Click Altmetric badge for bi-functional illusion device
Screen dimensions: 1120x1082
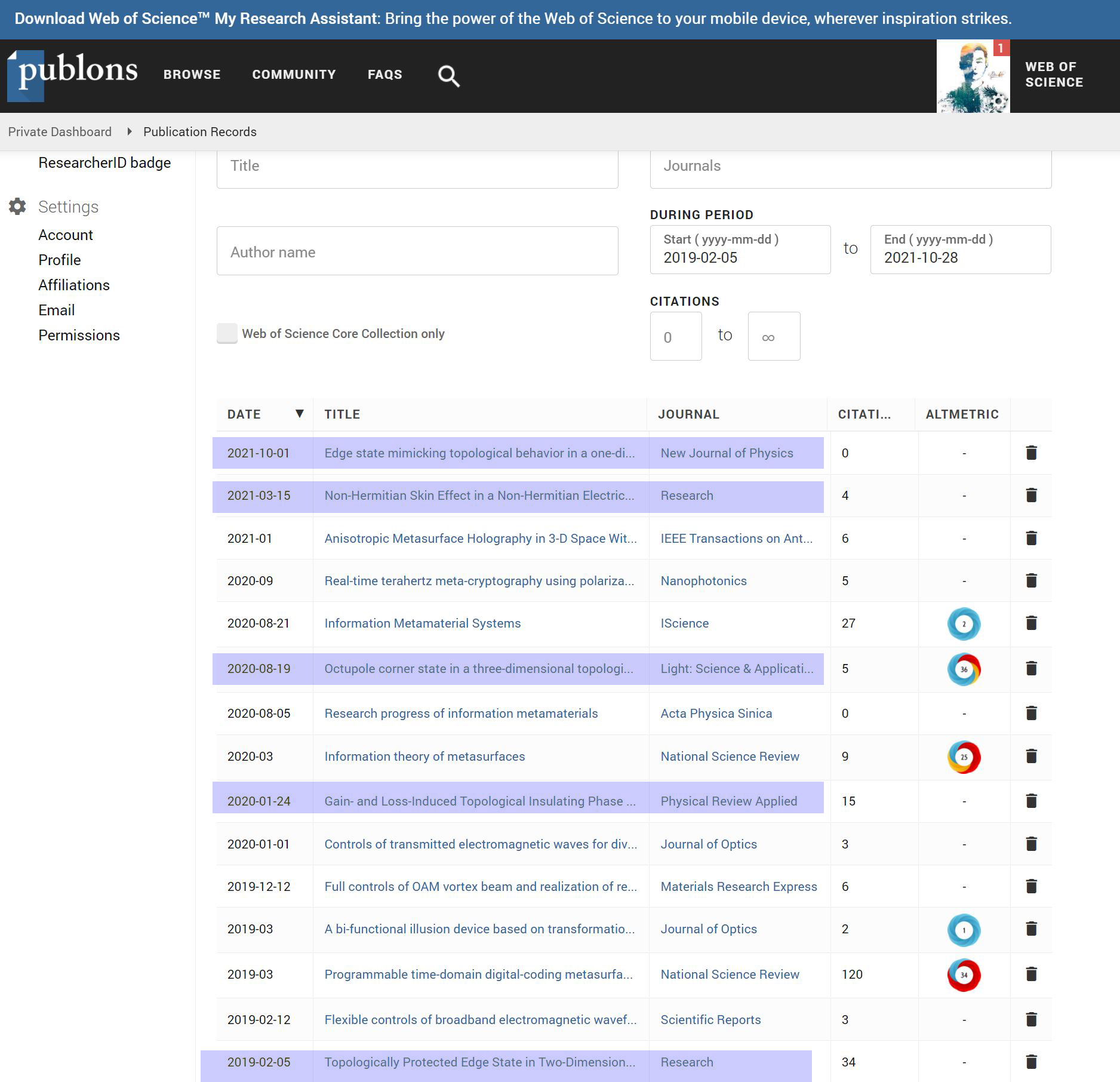[964, 930]
